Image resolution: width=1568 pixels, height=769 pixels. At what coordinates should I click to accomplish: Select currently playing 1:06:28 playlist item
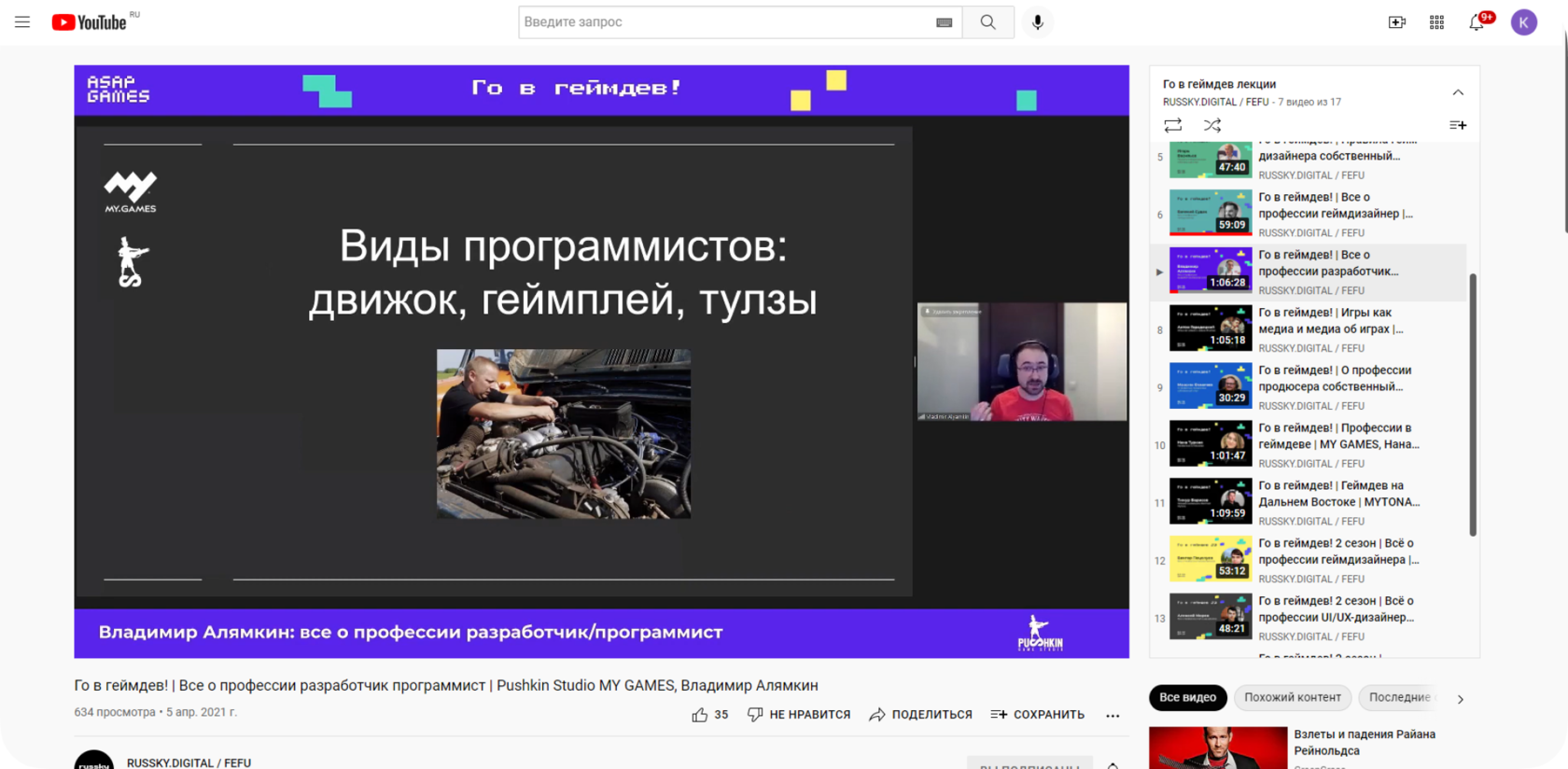(1309, 272)
